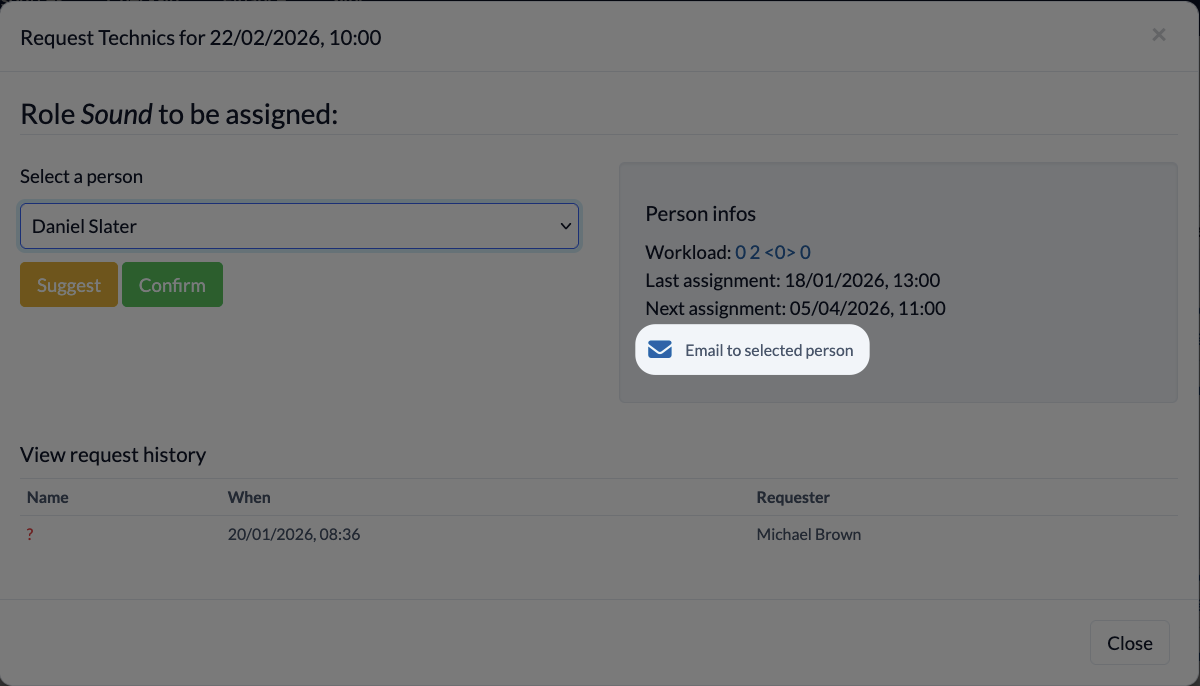This screenshot has height=686, width=1200.
Task: Click the 20/01/2026, 08:36 history entry
Action: 294,535
